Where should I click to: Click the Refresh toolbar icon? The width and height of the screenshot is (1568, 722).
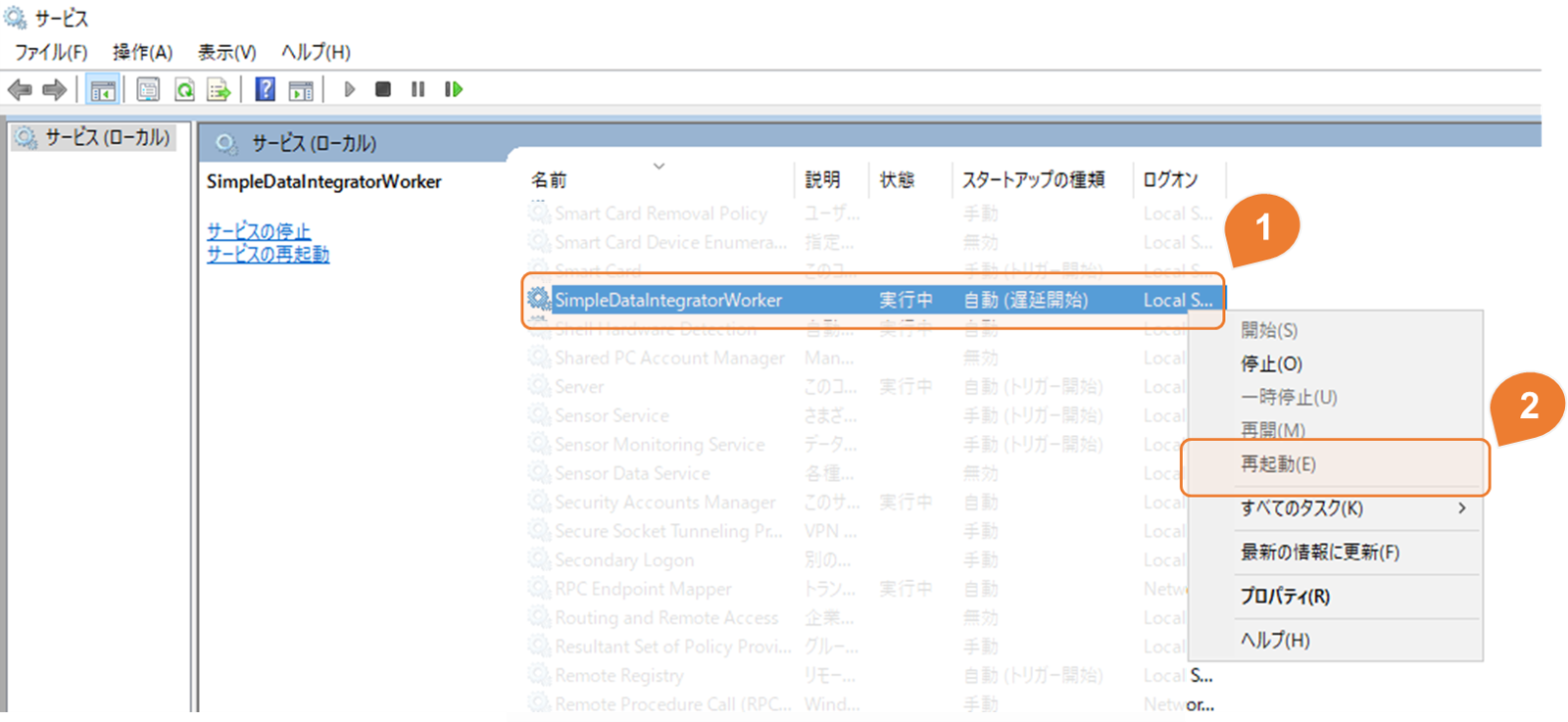pos(184,90)
